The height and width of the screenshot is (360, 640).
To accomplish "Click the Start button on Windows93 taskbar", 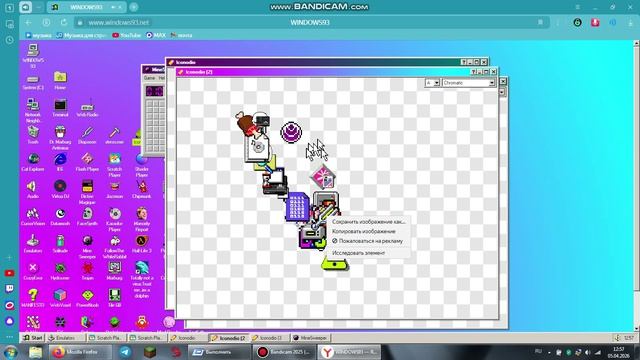I will coord(33,338).
